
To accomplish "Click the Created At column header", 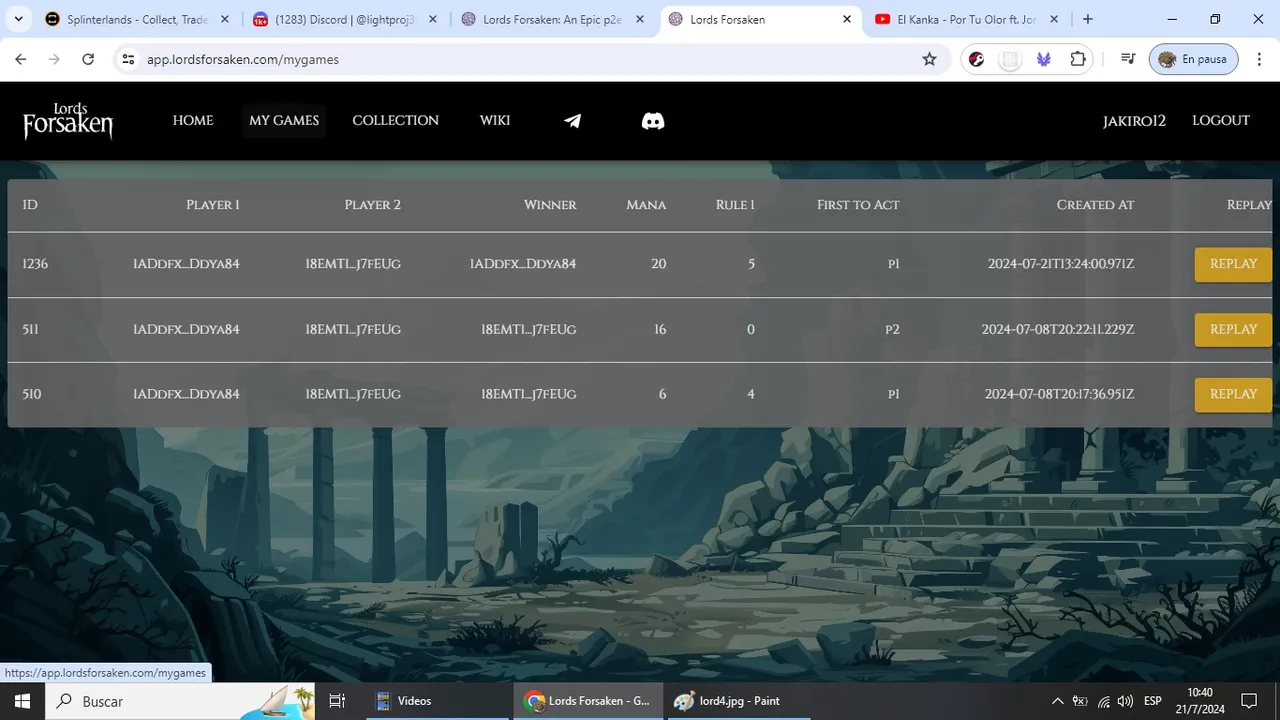I will pyautogui.click(x=1095, y=205).
